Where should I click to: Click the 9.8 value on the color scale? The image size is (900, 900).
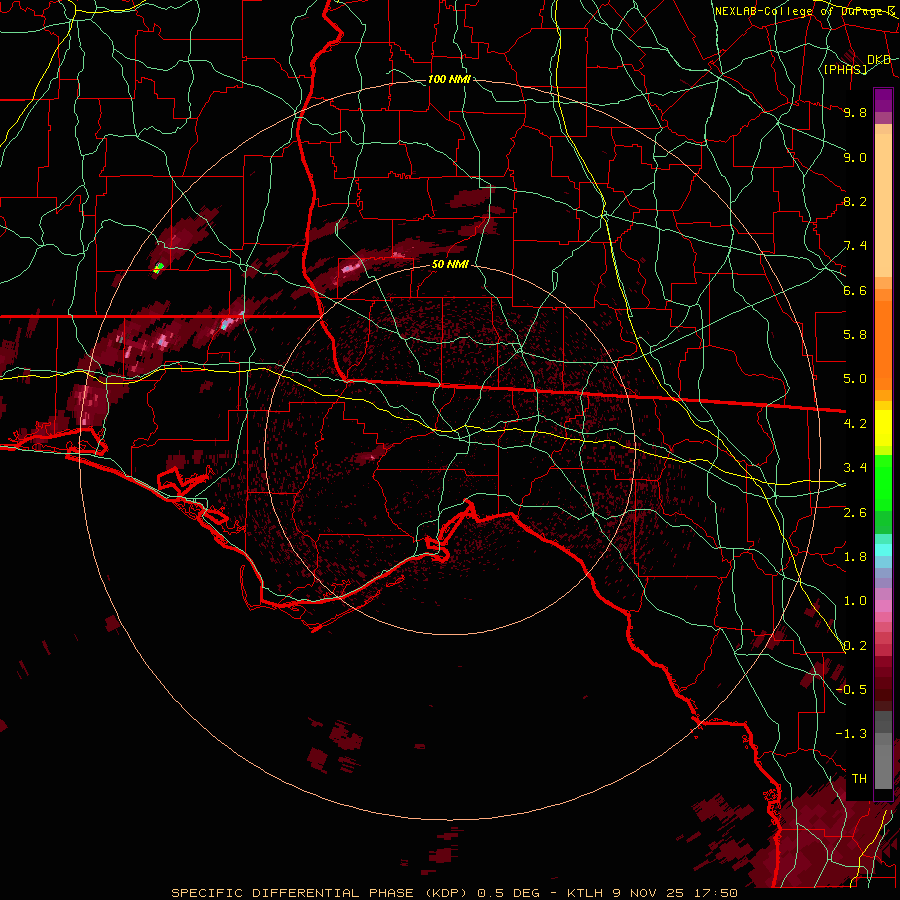tap(855, 112)
